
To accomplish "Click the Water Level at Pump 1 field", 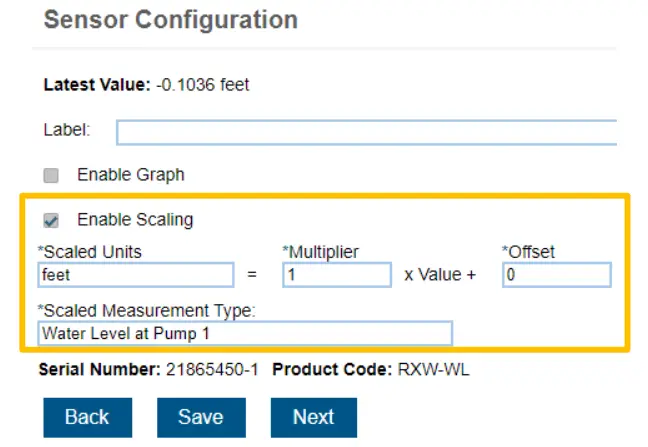I will point(245,333).
